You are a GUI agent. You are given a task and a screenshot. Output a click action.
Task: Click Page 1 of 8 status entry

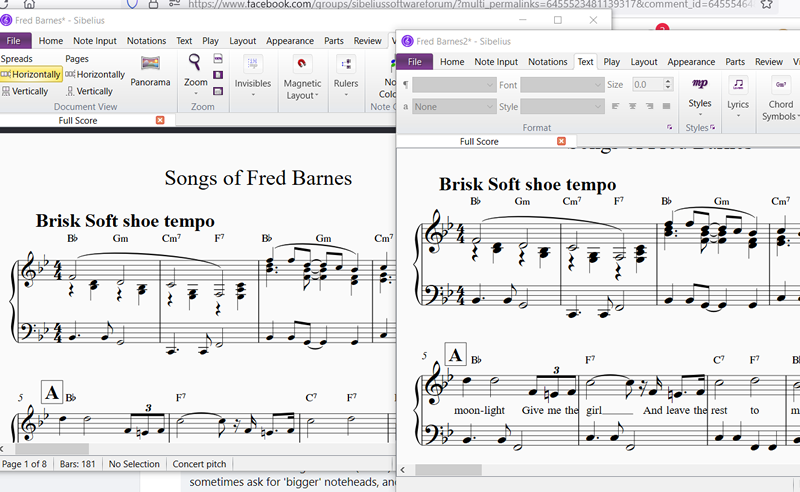point(24,464)
